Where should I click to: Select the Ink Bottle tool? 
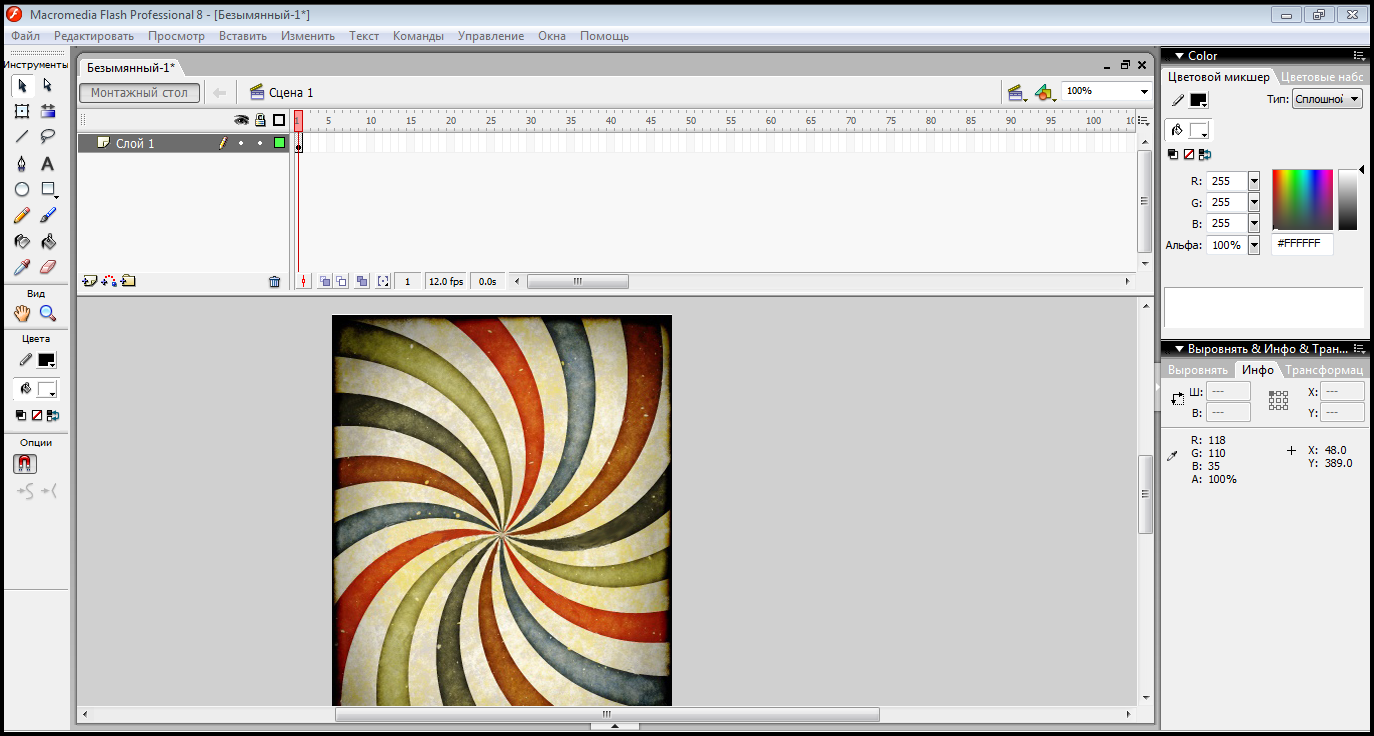(x=22, y=241)
